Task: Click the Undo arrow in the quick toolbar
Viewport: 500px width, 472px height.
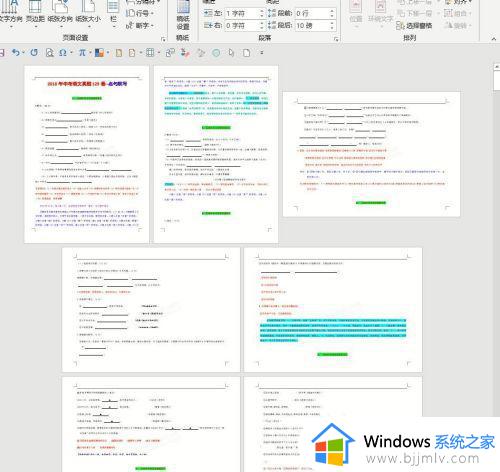Action: (15, 53)
